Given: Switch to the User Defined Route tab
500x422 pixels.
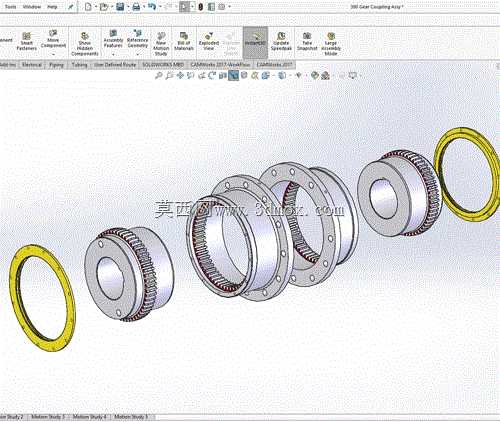Looking at the screenshot, I should 115,65.
